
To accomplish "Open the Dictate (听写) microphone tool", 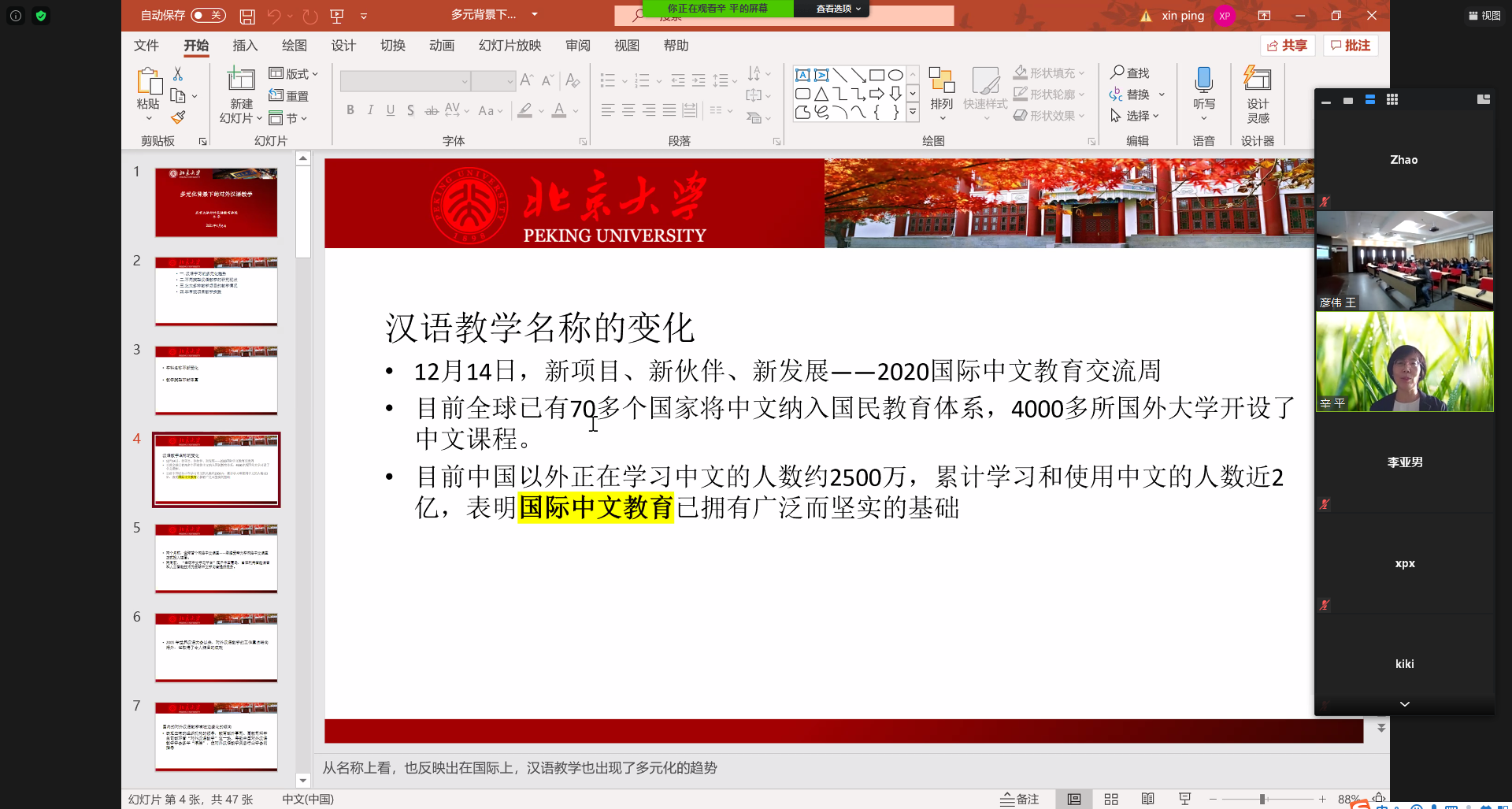I will point(1203,80).
